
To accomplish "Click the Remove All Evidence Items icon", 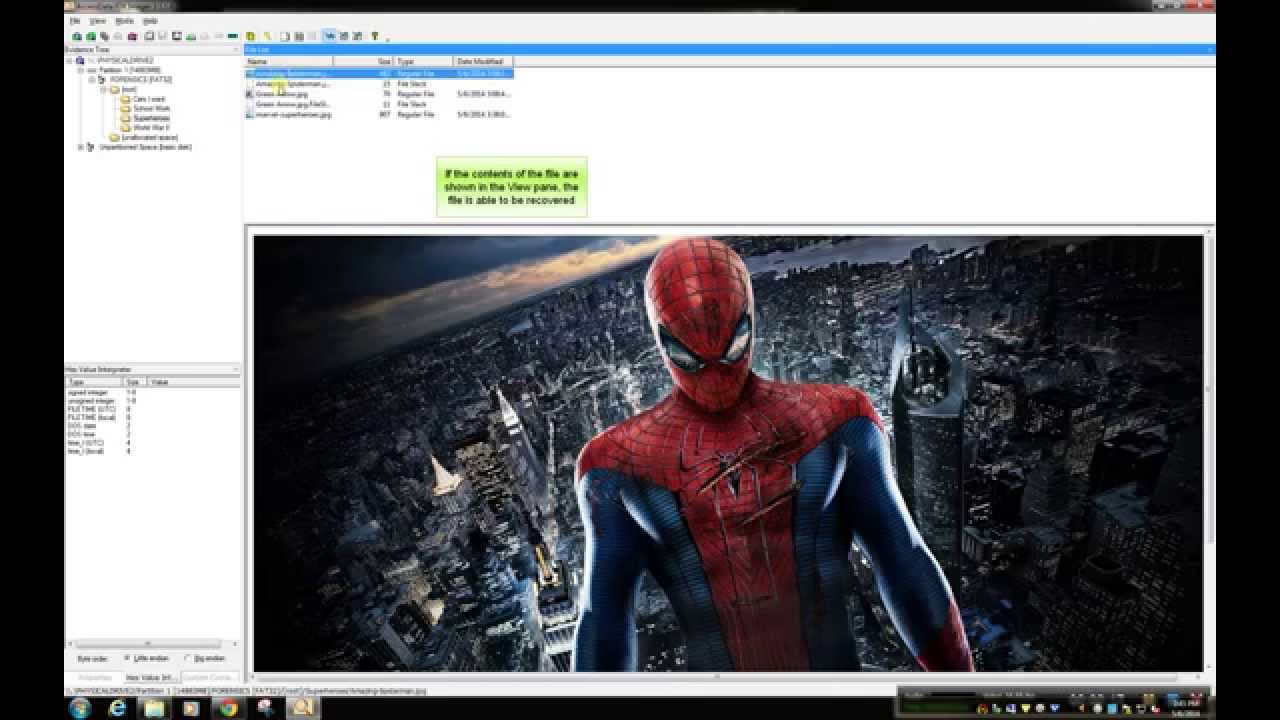I will click(x=132, y=36).
